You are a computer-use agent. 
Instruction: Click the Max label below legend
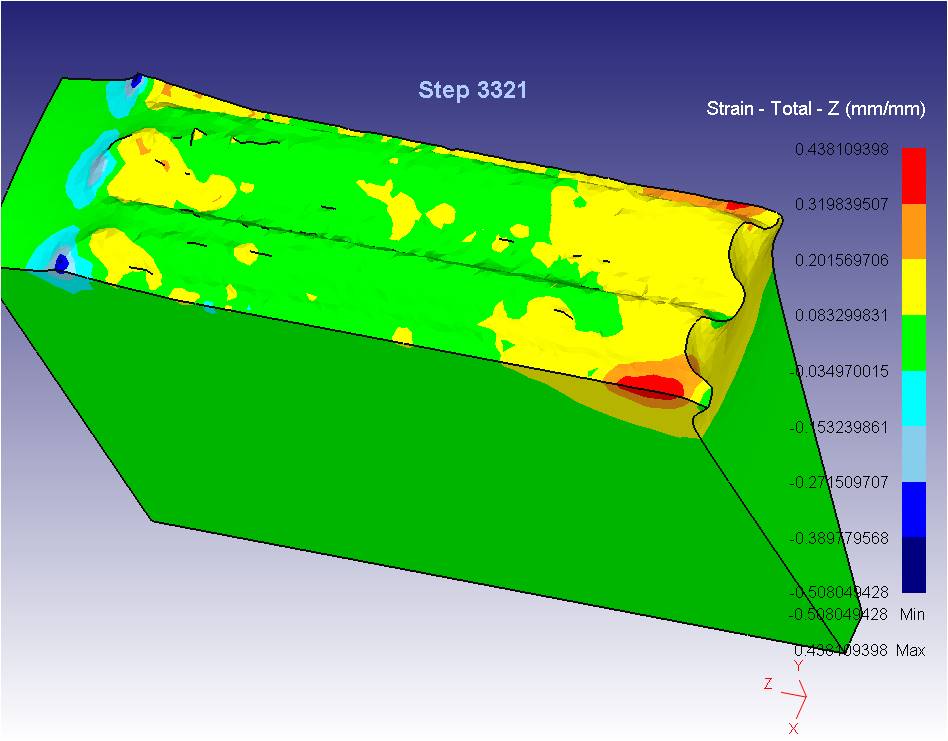911,651
